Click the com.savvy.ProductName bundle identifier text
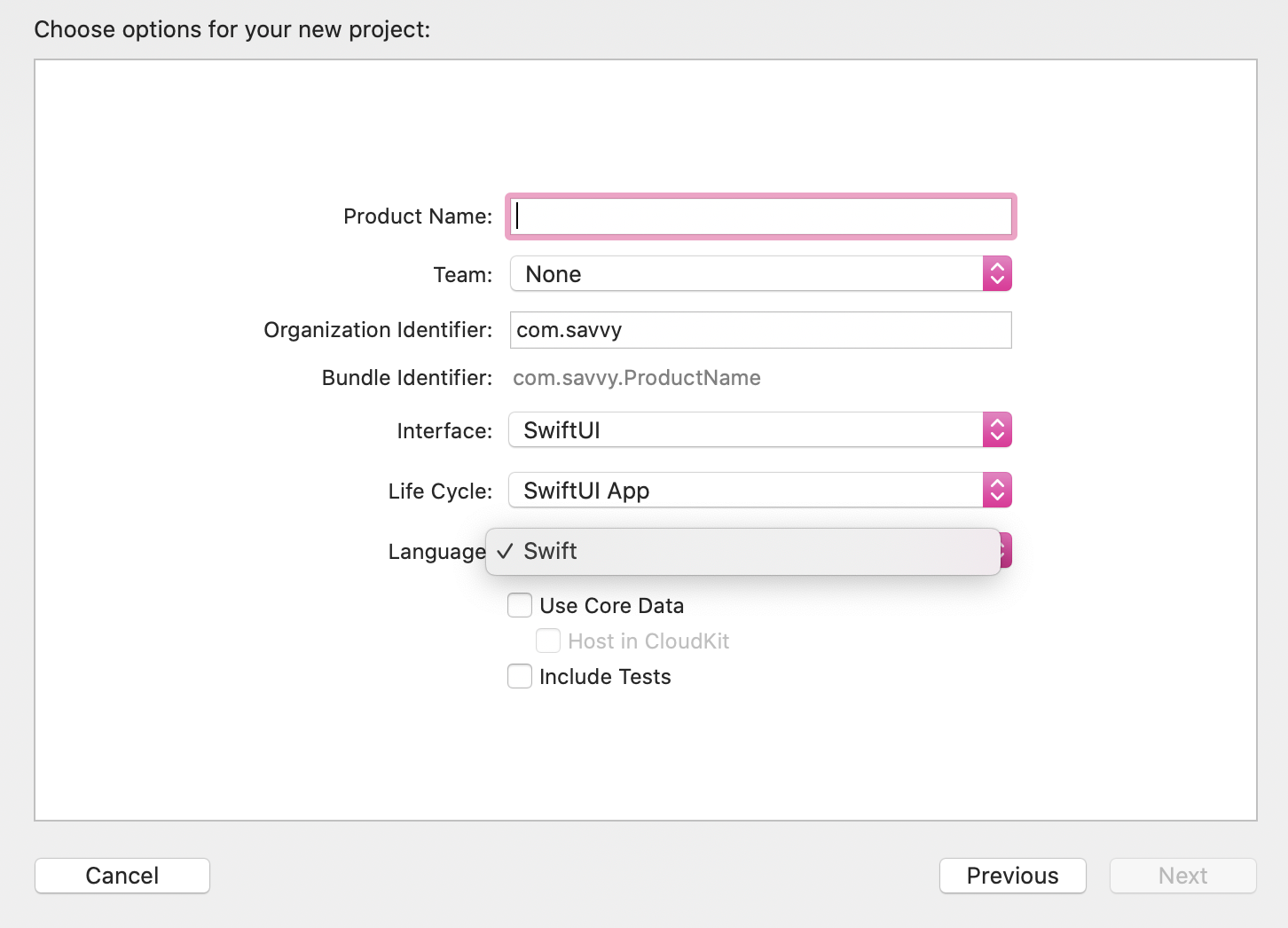 (x=637, y=378)
